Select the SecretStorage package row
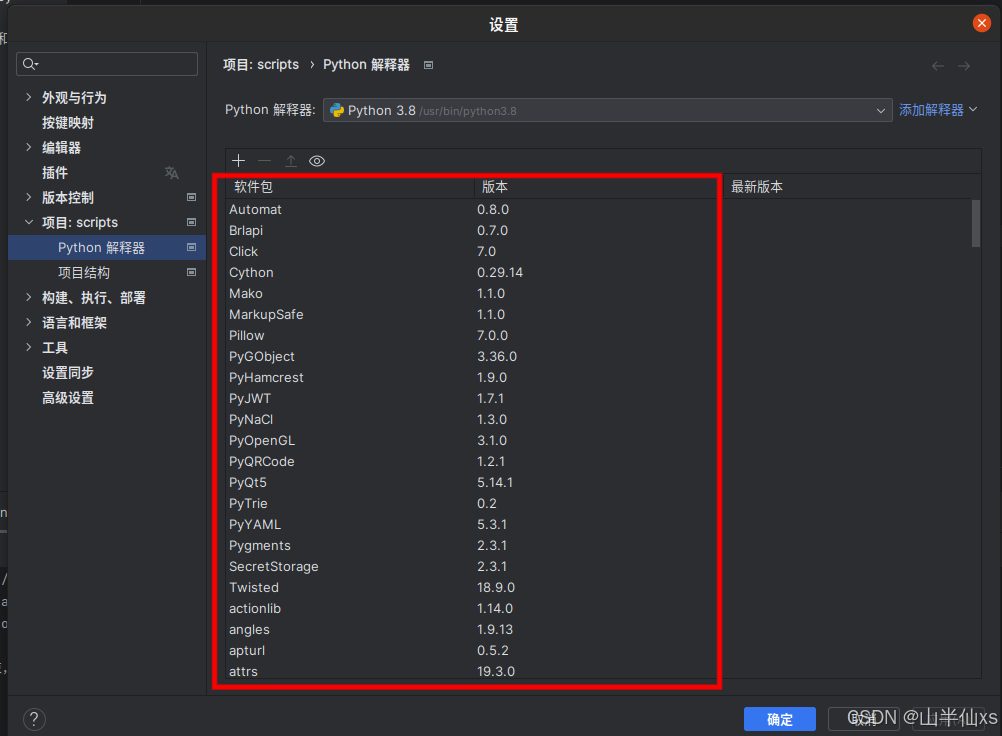The width and height of the screenshot is (1002, 736). coord(599,567)
